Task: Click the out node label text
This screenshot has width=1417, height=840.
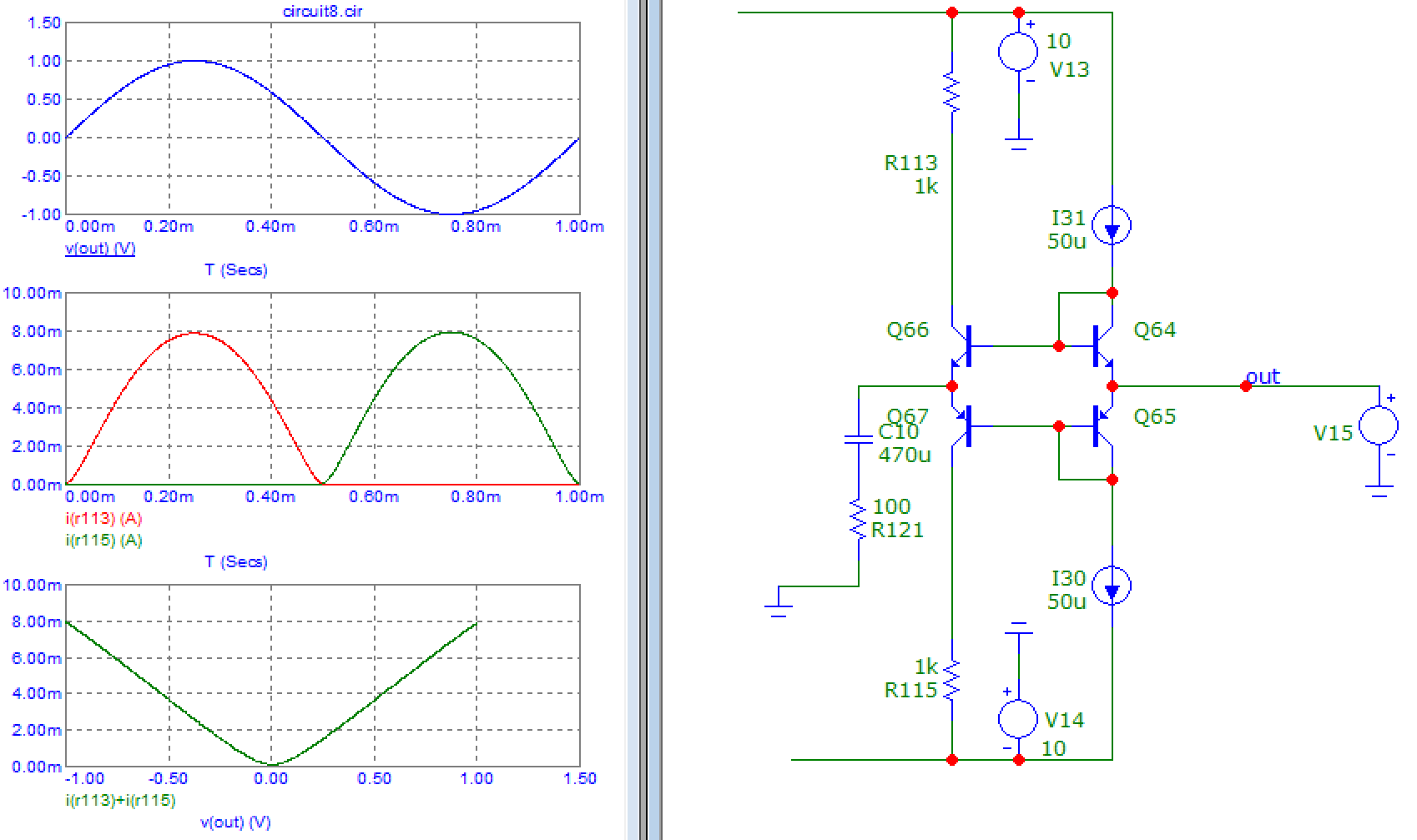Action: tap(1263, 376)
